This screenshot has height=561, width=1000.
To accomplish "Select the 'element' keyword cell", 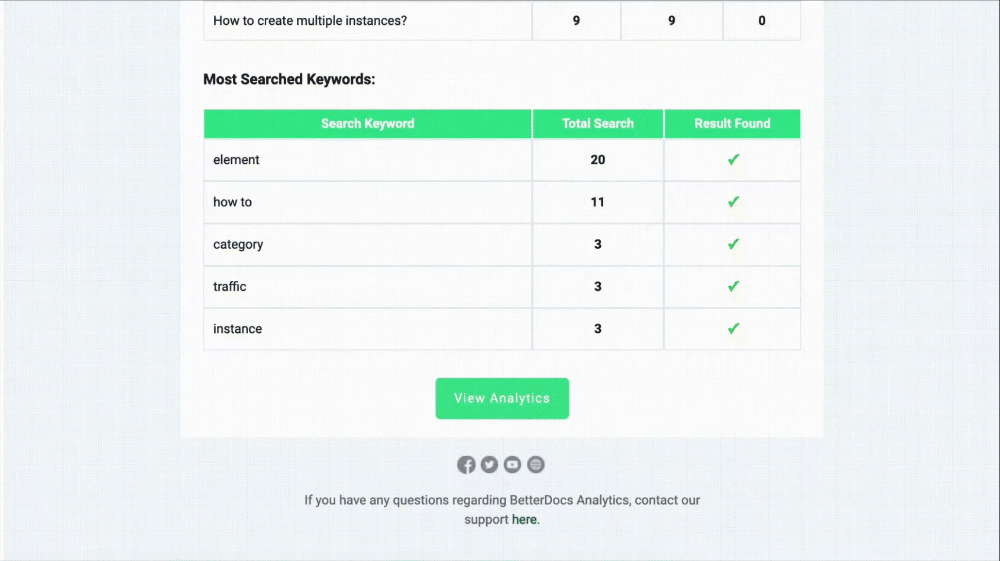I will pyautogui.click(x=367, y=160).
